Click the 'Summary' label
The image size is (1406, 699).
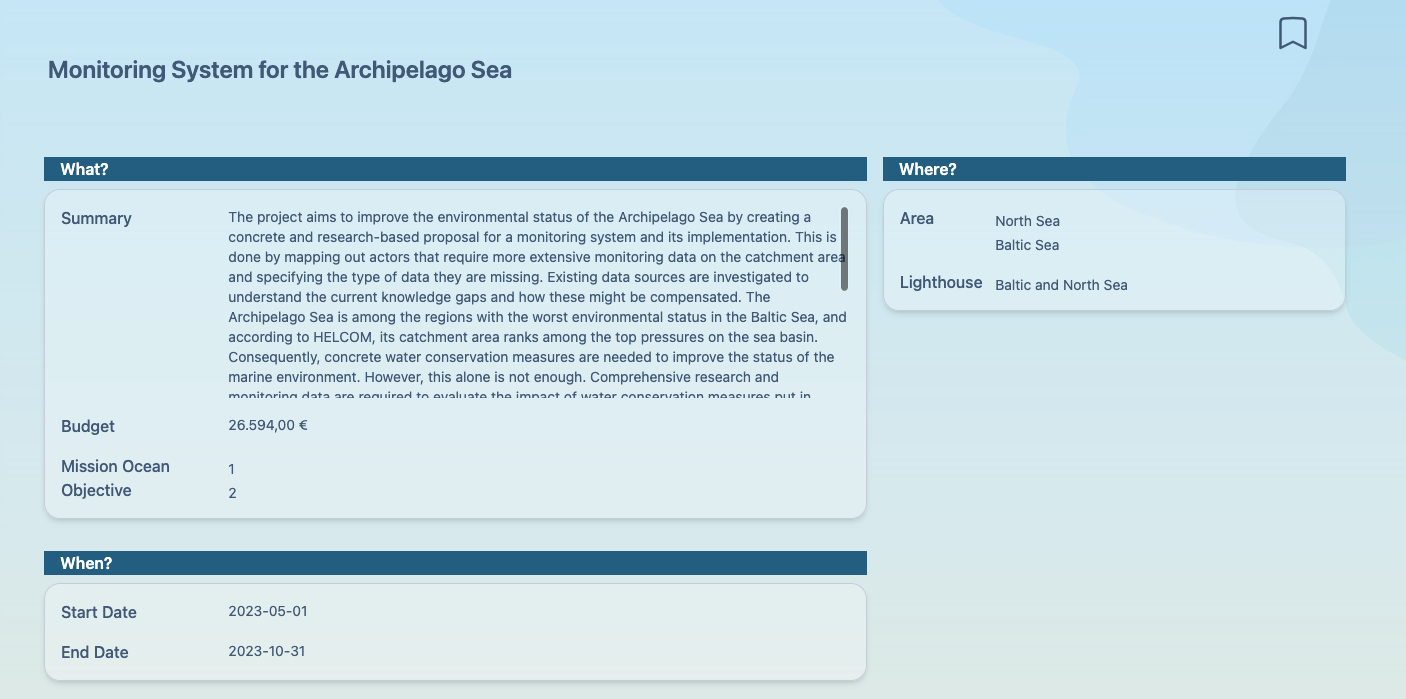[x=96, y=218]
